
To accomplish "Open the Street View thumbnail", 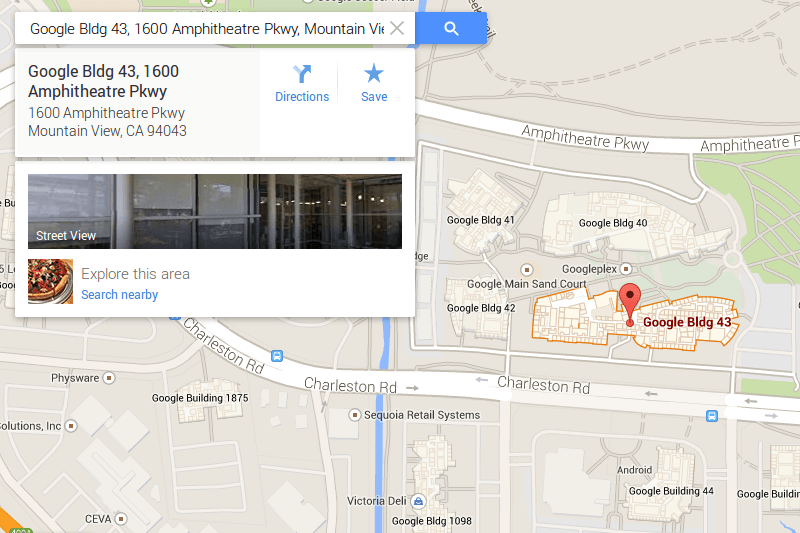I will (x=215, y=212).
